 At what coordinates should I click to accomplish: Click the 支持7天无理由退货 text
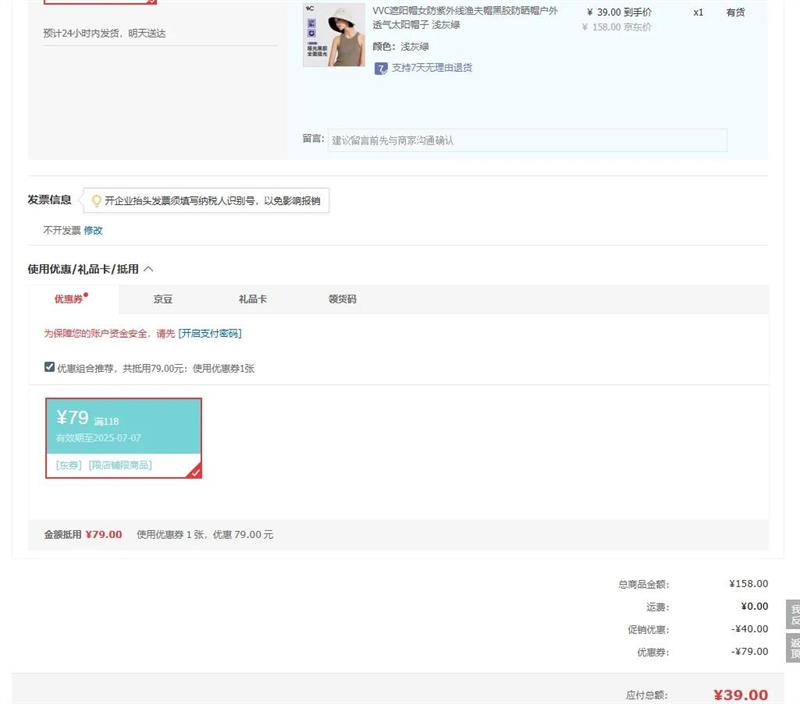[x=432, y=68]
